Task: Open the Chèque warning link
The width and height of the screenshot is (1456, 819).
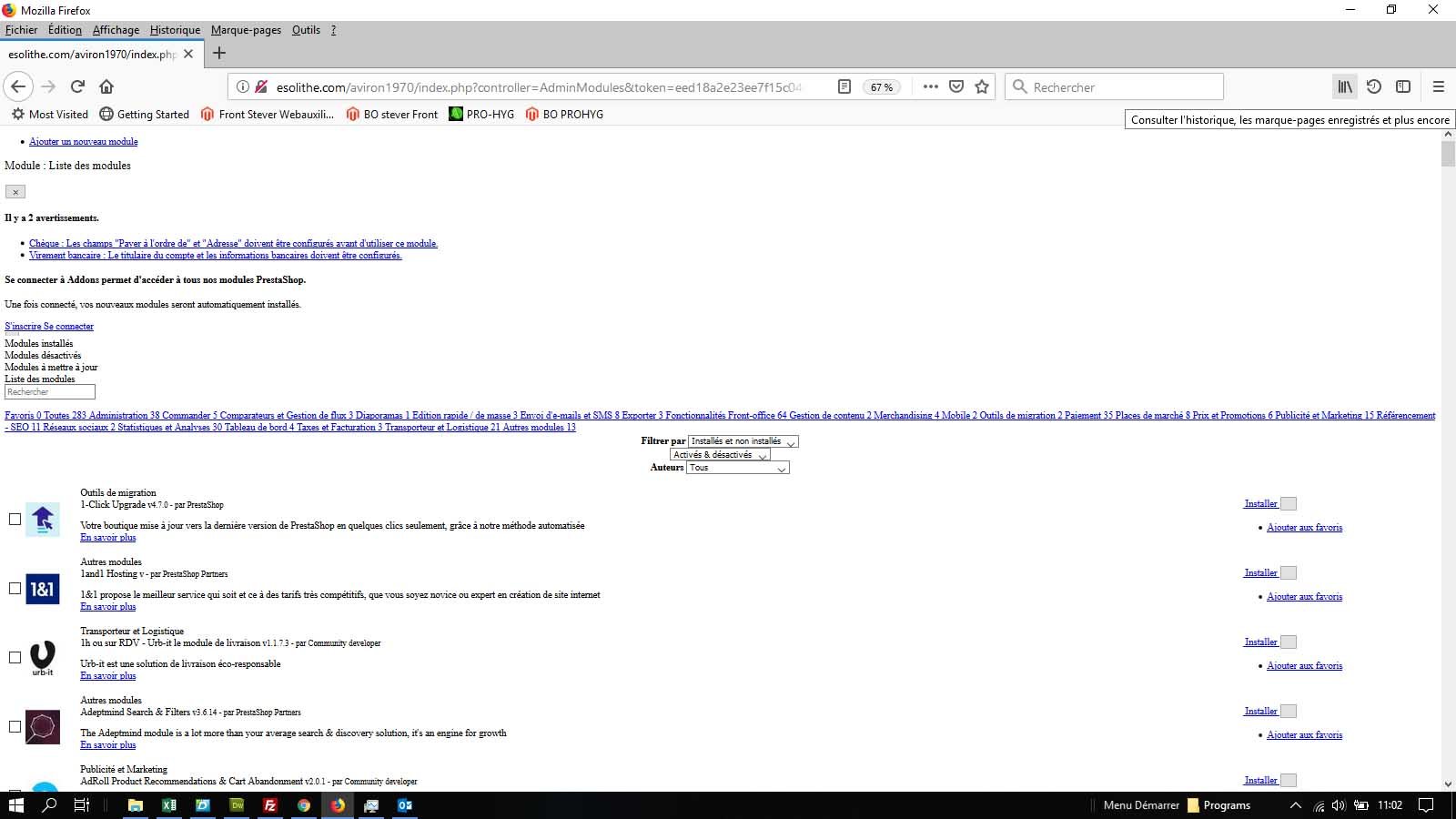Action: (x=233, y=244)
